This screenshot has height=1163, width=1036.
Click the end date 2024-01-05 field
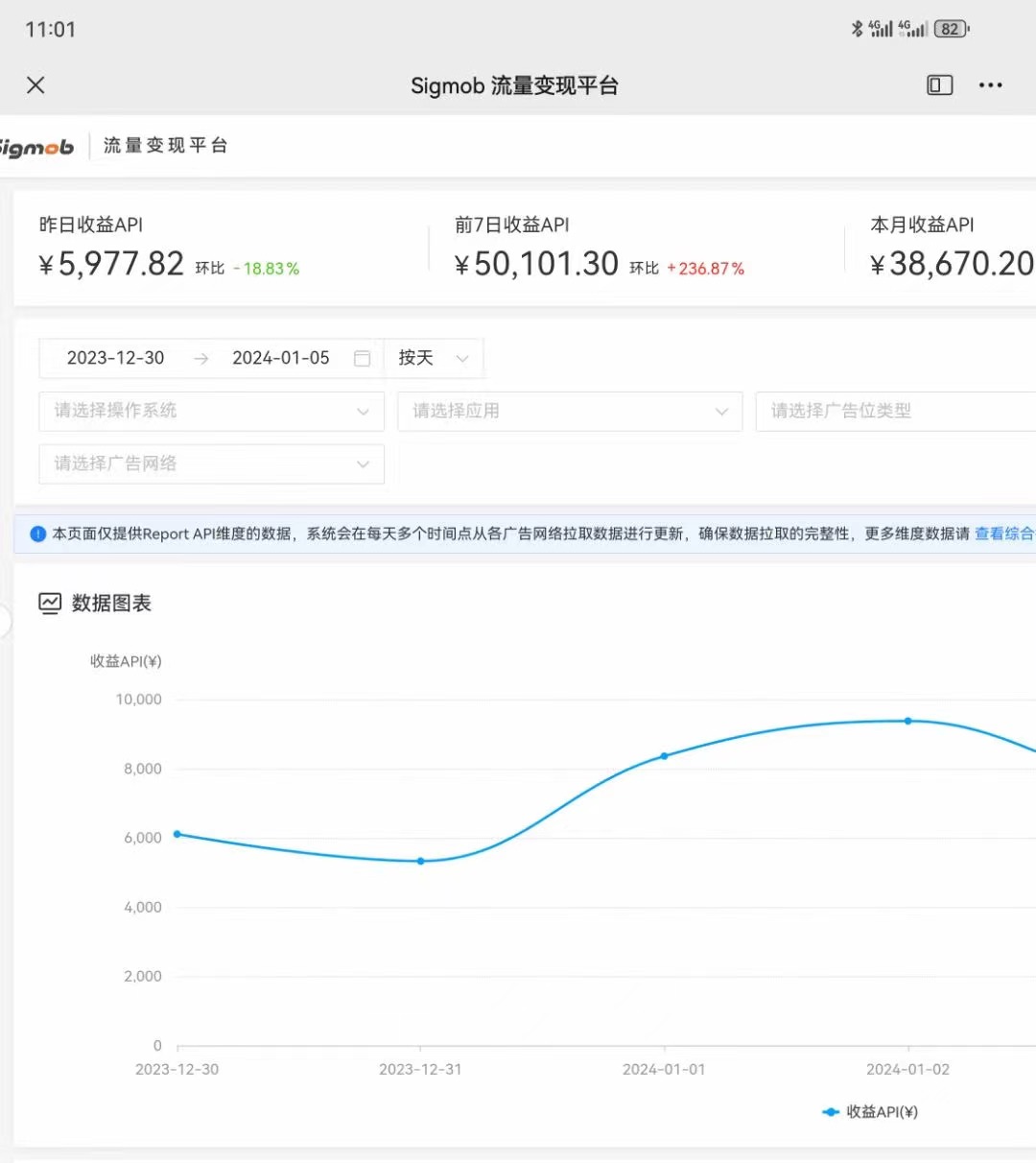(280, 358)
